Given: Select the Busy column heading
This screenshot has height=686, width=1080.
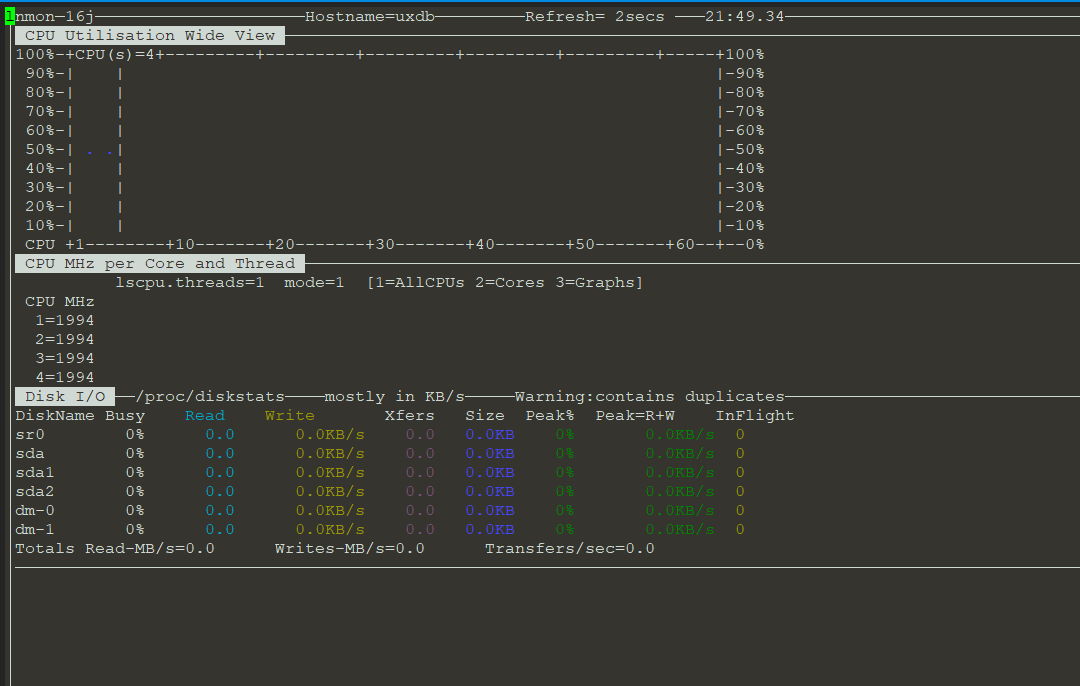Looking at the screenshot, I should (126, 414).
